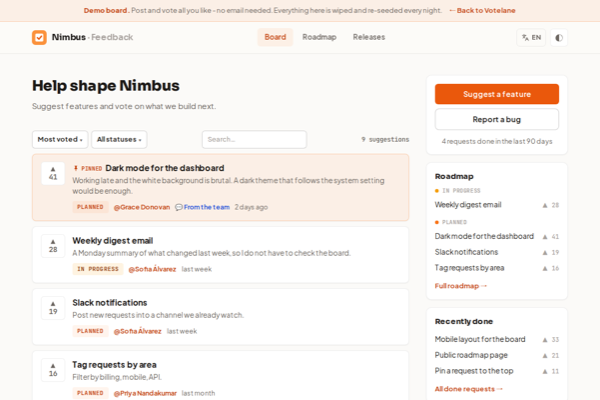600x400 pixels.
Task: Open the Tag requests by area suggestion title
Action: pyautogui.click(x=114, y=365)
